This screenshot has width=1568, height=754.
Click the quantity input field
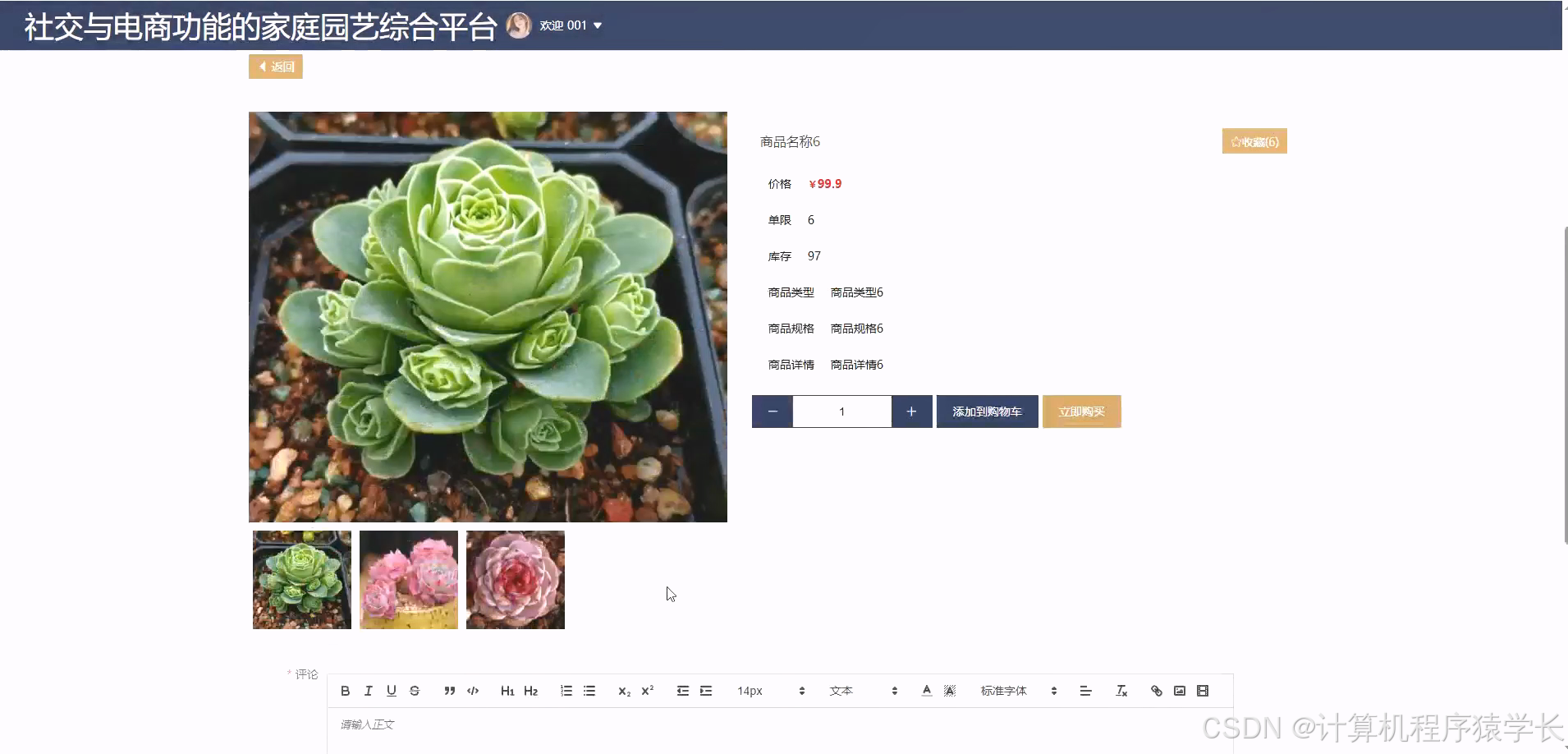coord(842,411)
